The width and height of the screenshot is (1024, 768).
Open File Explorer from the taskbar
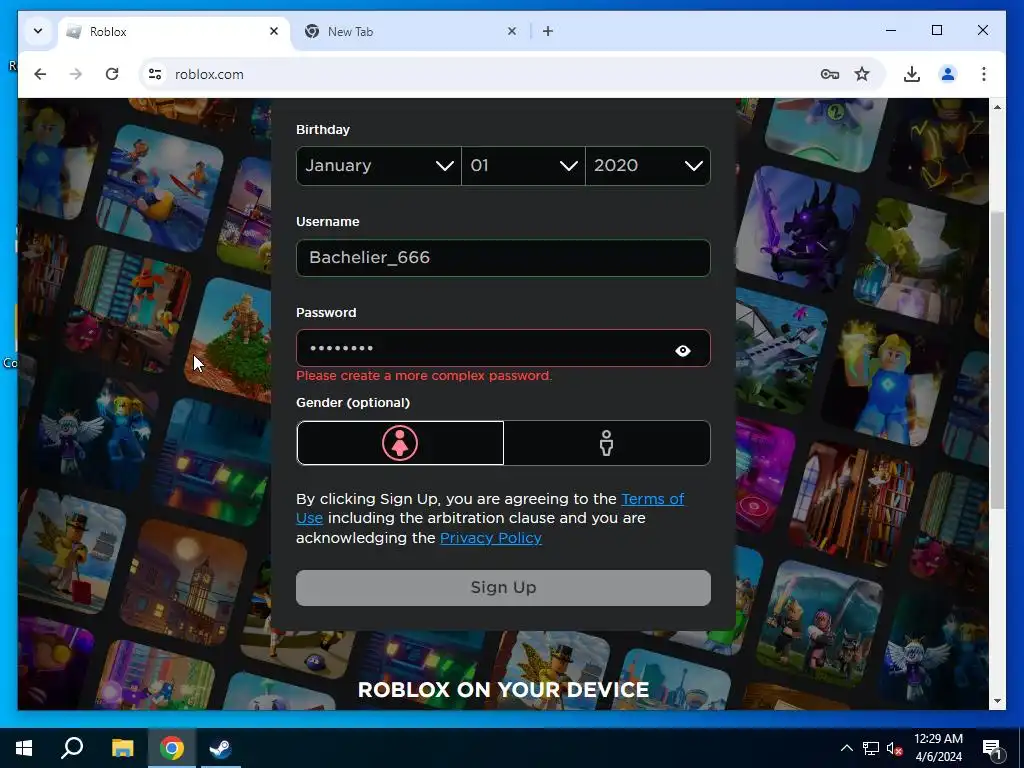tap(122, 748)
